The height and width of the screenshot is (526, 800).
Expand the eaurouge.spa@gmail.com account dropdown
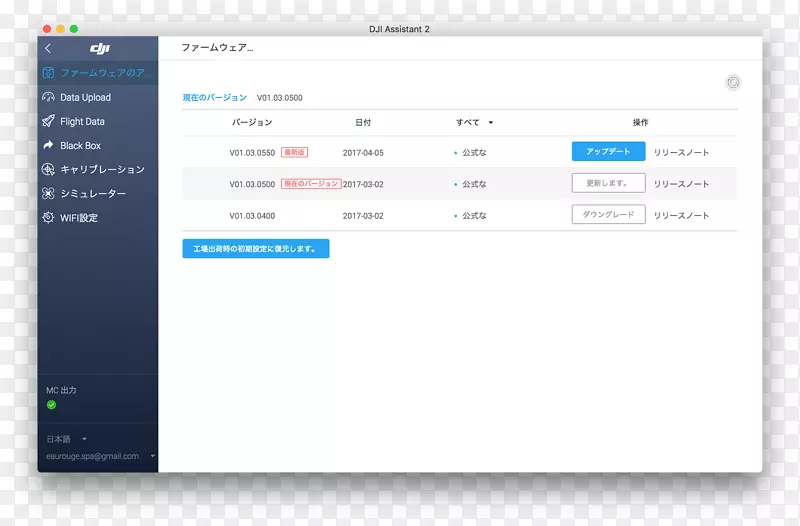click(153, 456)
